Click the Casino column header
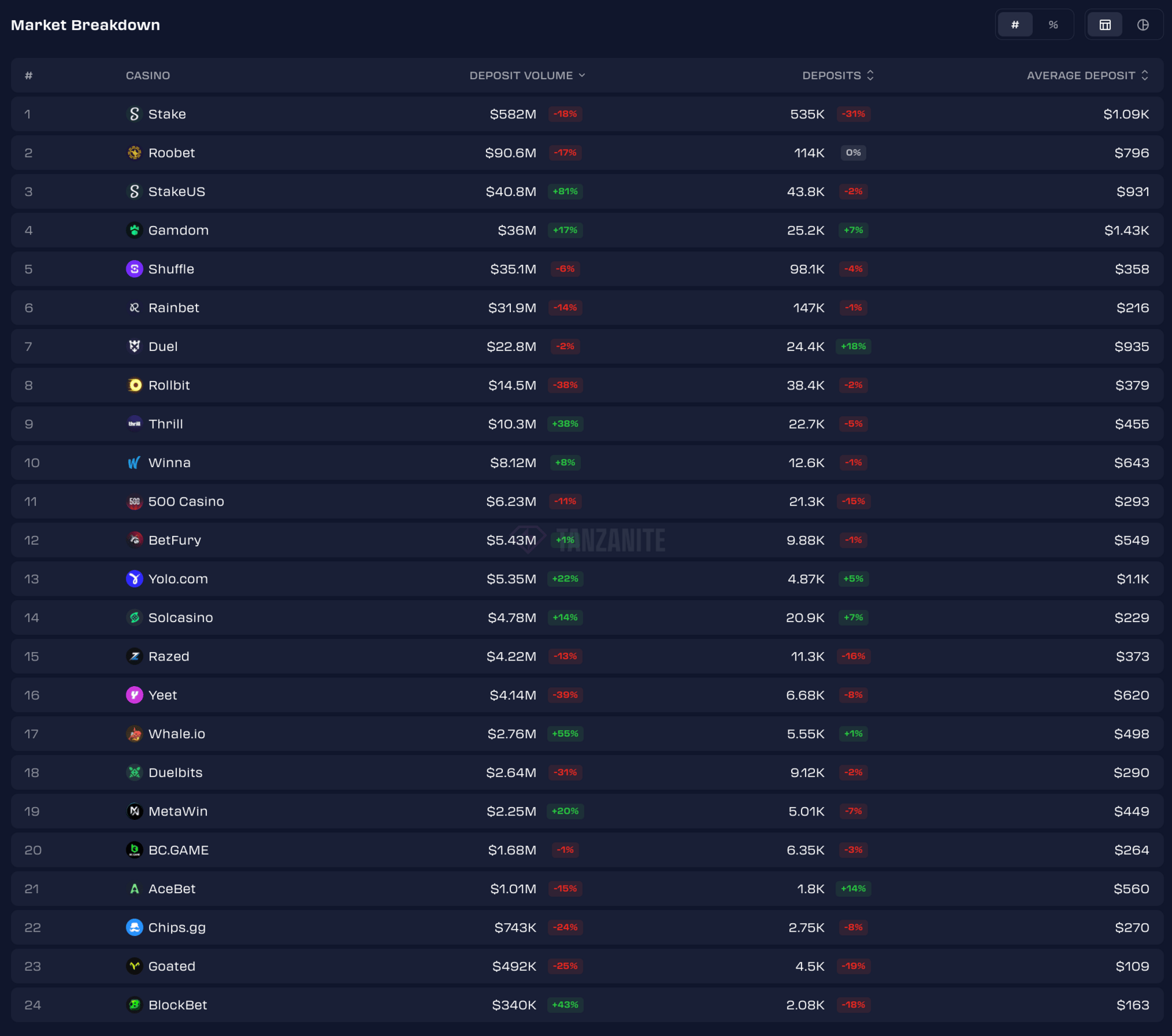Screen dimensions: 1172x1036 [148, 76]
